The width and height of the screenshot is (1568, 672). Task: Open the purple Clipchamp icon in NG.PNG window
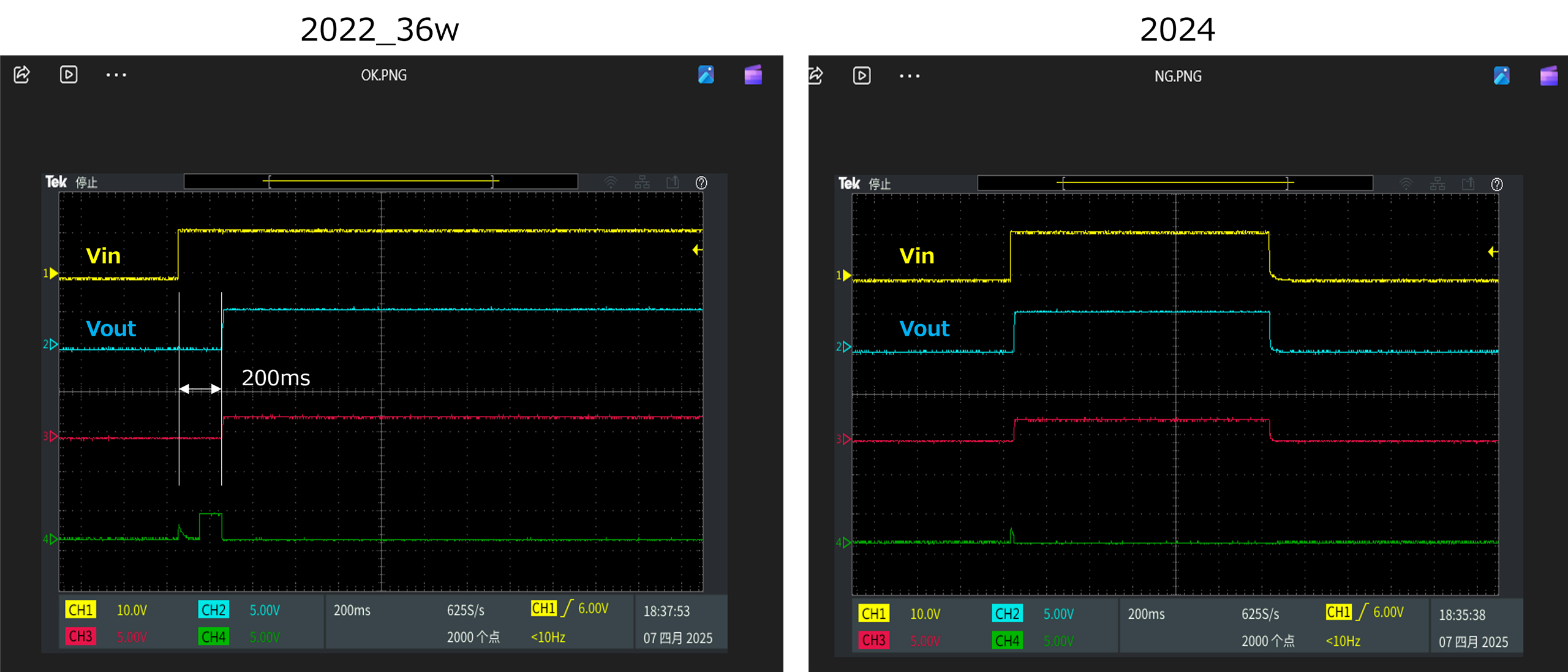(1548, 76)
